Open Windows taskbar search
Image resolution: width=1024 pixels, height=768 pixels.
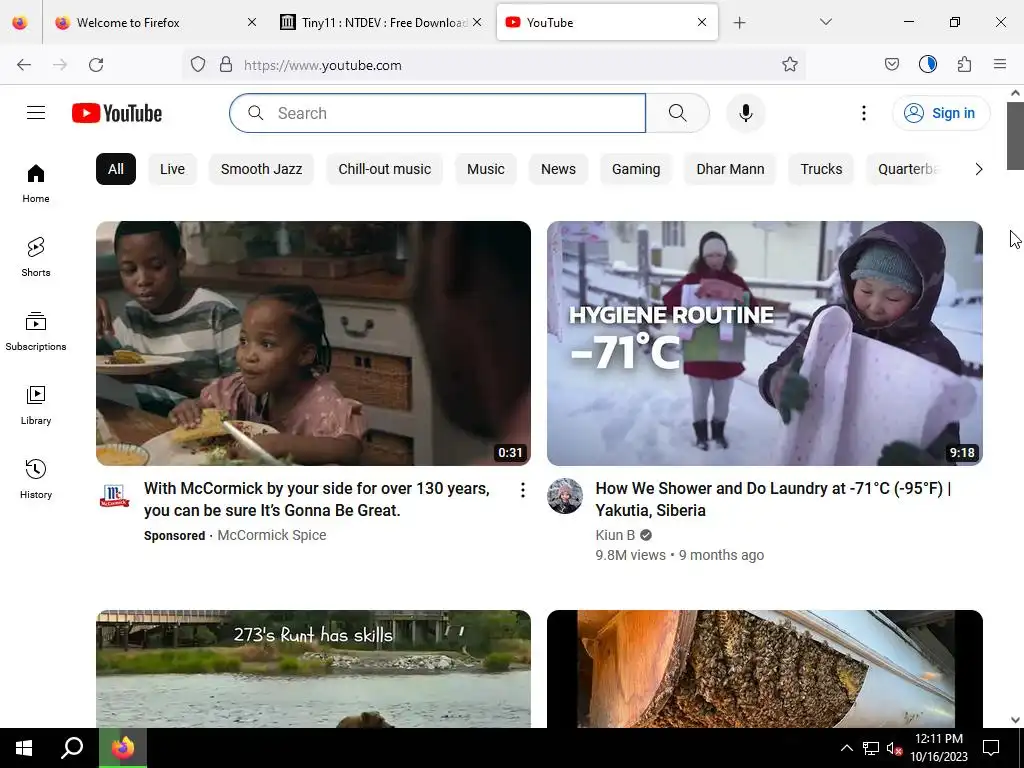[x=72, y=748]
